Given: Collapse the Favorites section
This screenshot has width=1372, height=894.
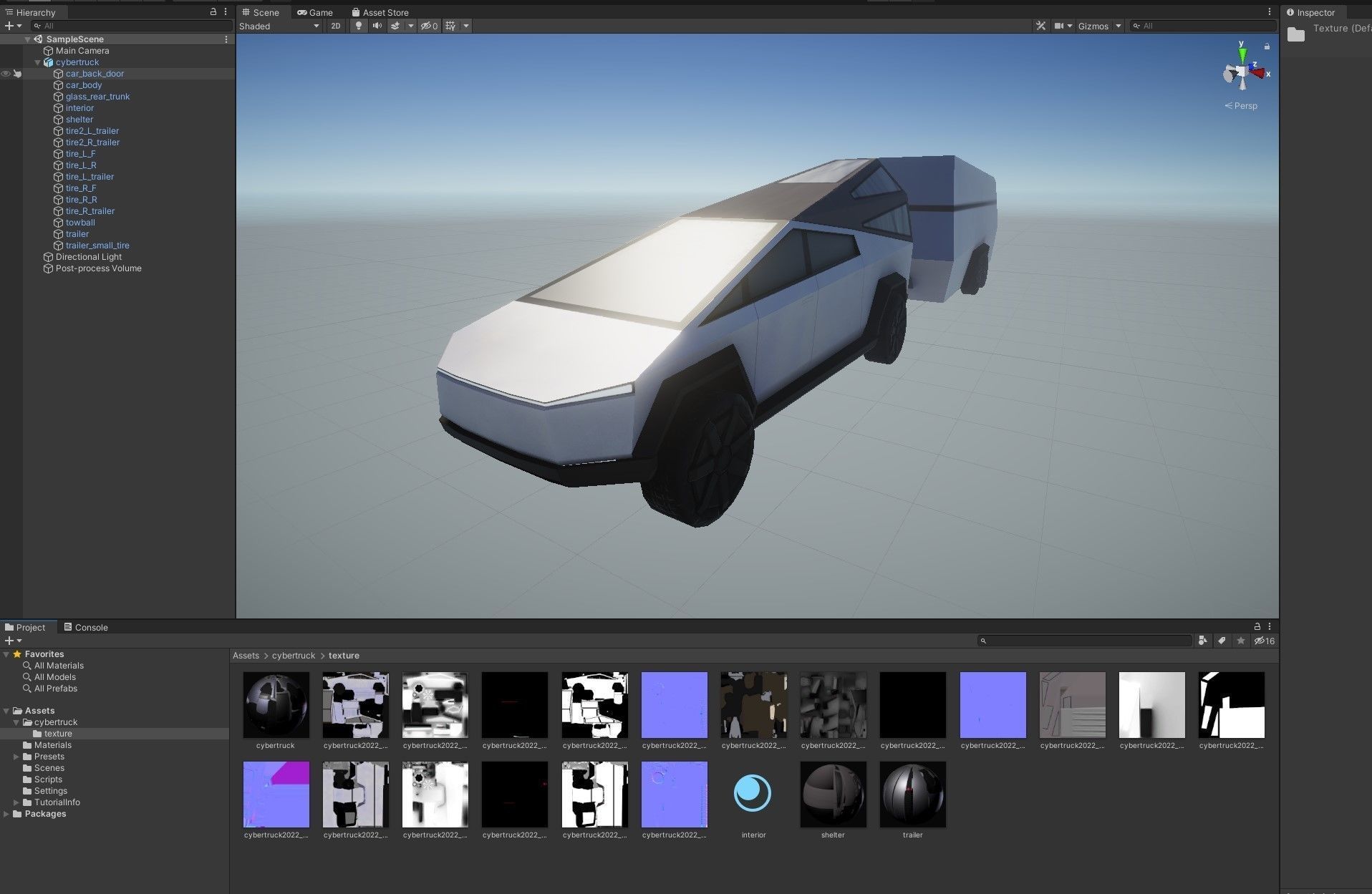Looking at the screenshot, I should 6,654.
